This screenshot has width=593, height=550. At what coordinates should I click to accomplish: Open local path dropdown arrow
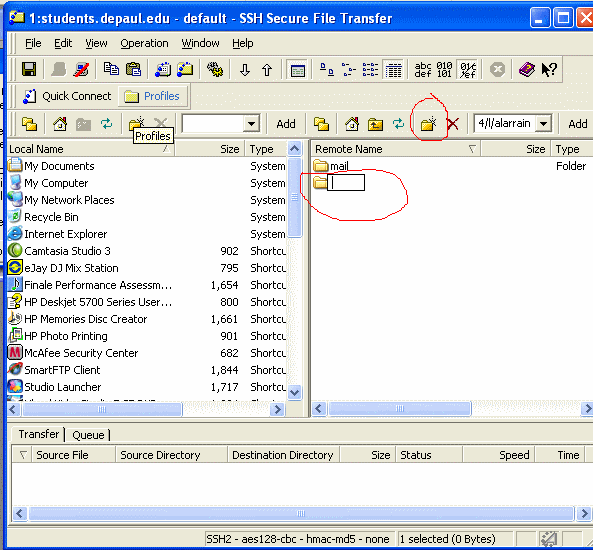click(251, 123)
